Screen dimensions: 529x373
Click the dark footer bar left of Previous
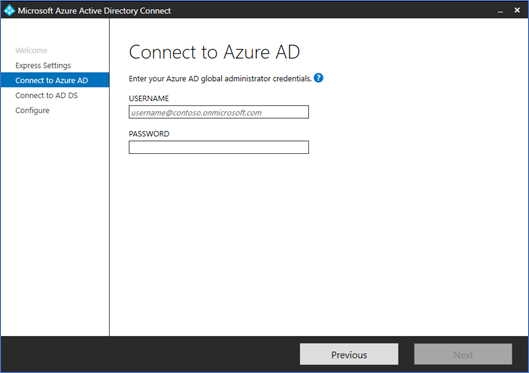click(x=150, y=354)
